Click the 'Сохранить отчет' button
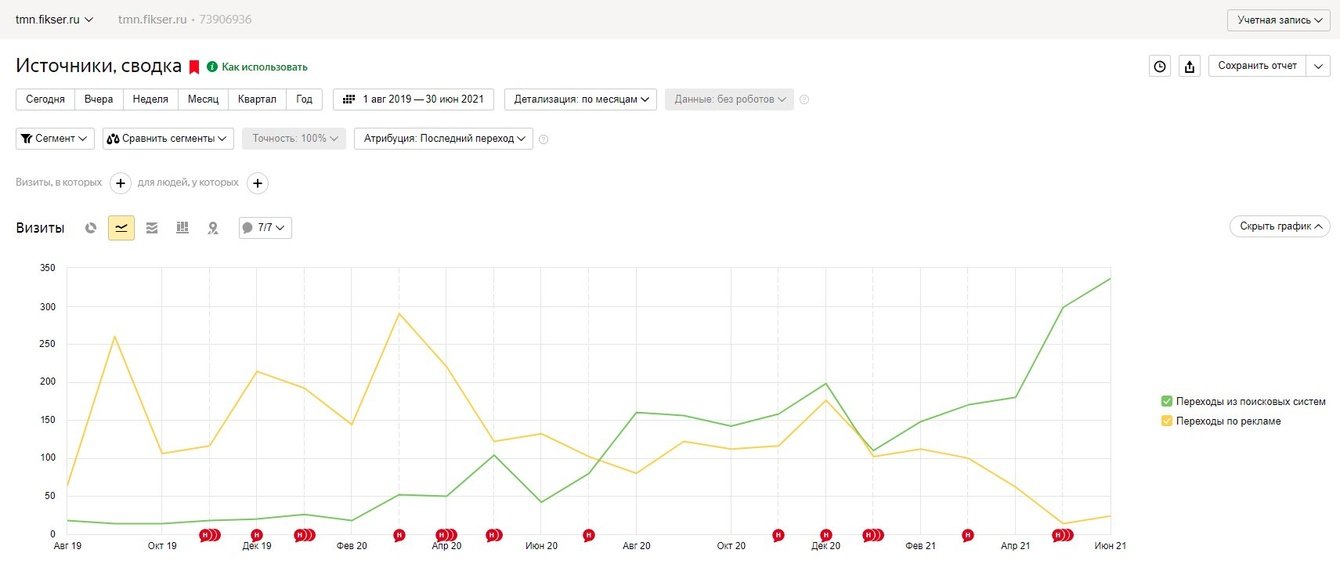The height and width of the screenshot is (564, 1340). 1257,66
